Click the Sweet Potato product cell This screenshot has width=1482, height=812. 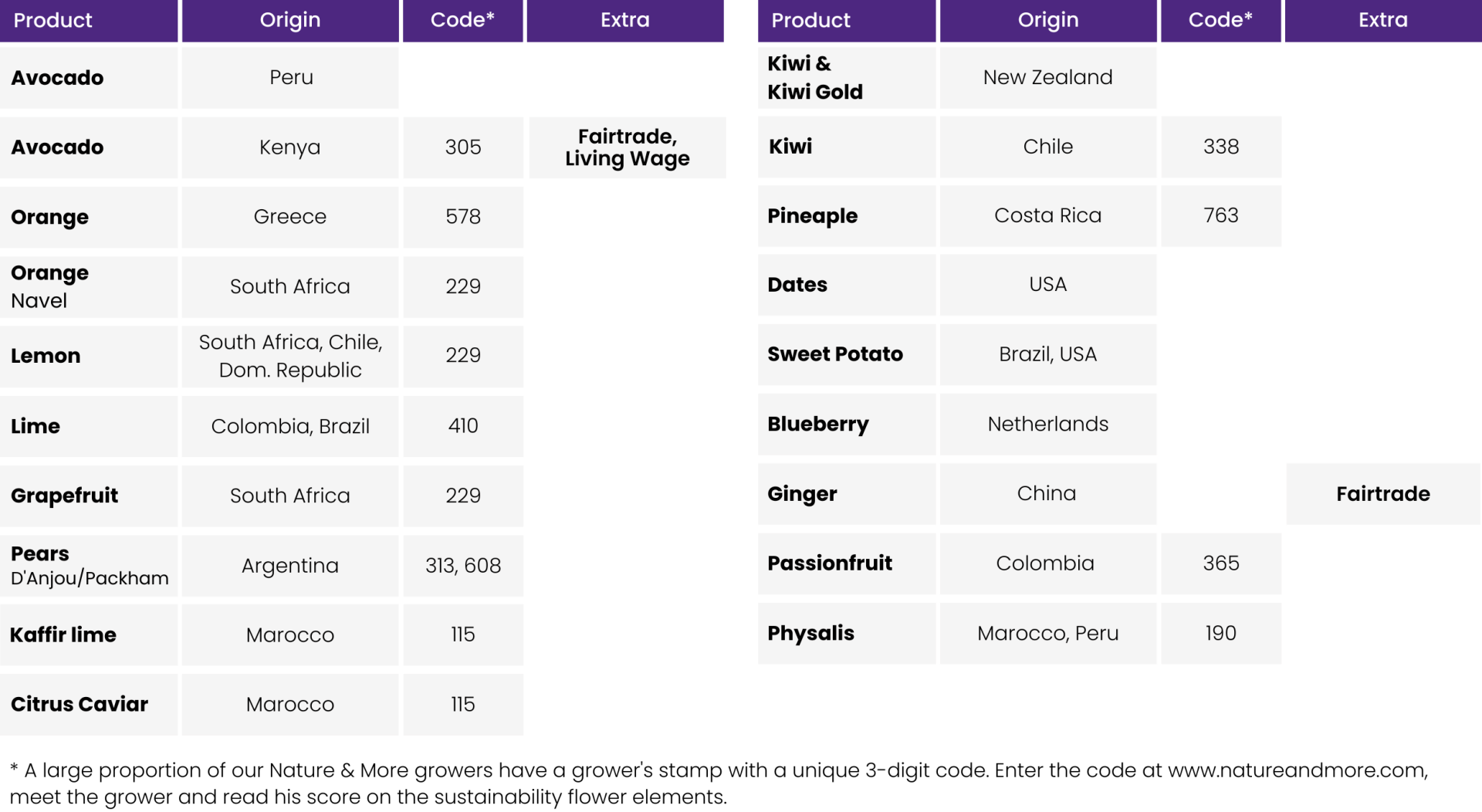(x=847, y=354)
